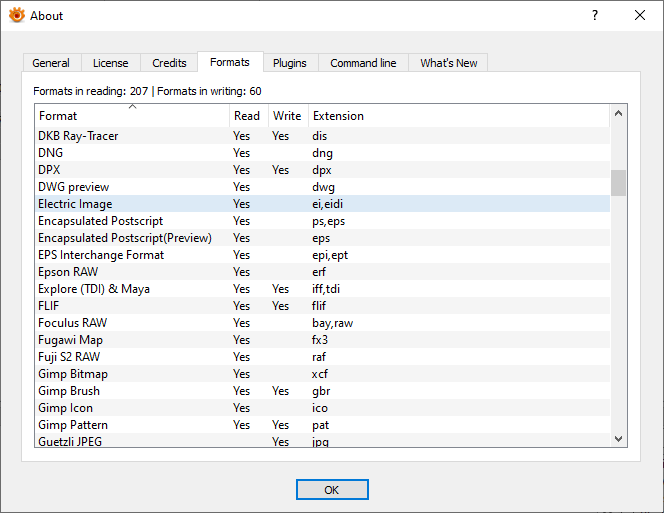
Task: Select the DWG preview row
Action: pyautogui.click(x=323, y=187)
